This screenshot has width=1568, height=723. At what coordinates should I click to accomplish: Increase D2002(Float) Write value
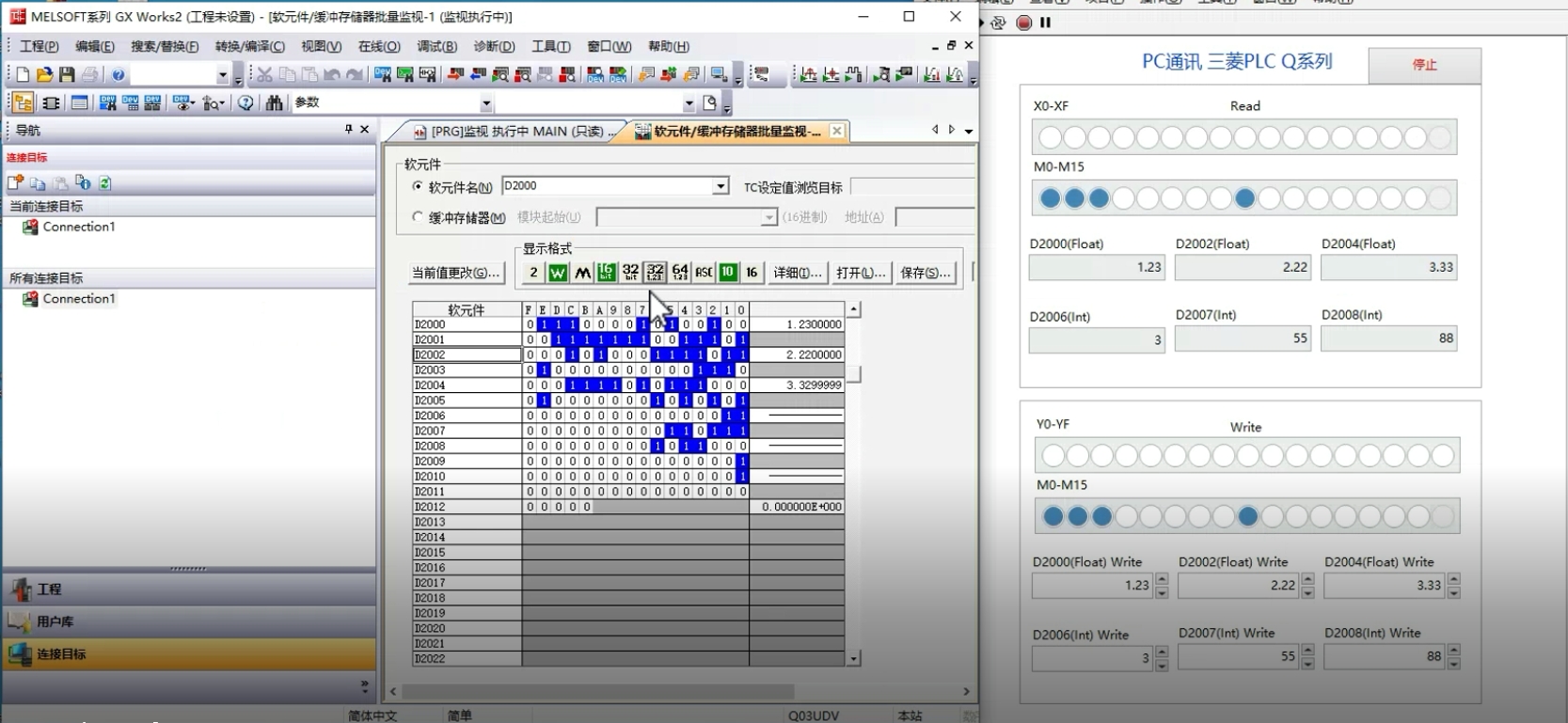pos(1307,579)
